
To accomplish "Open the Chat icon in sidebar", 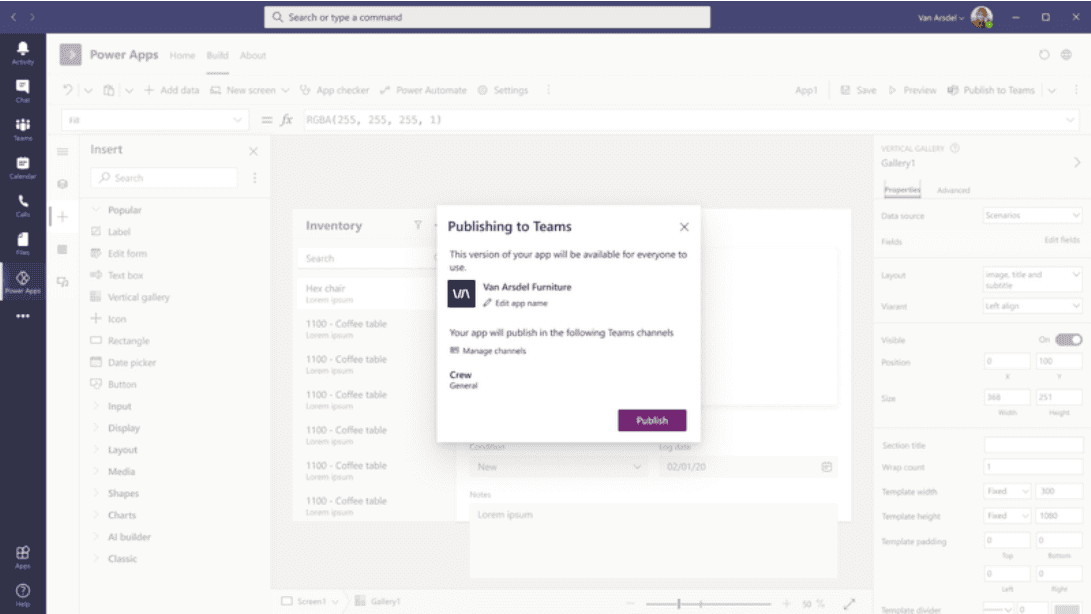I will tap(22, 91).
